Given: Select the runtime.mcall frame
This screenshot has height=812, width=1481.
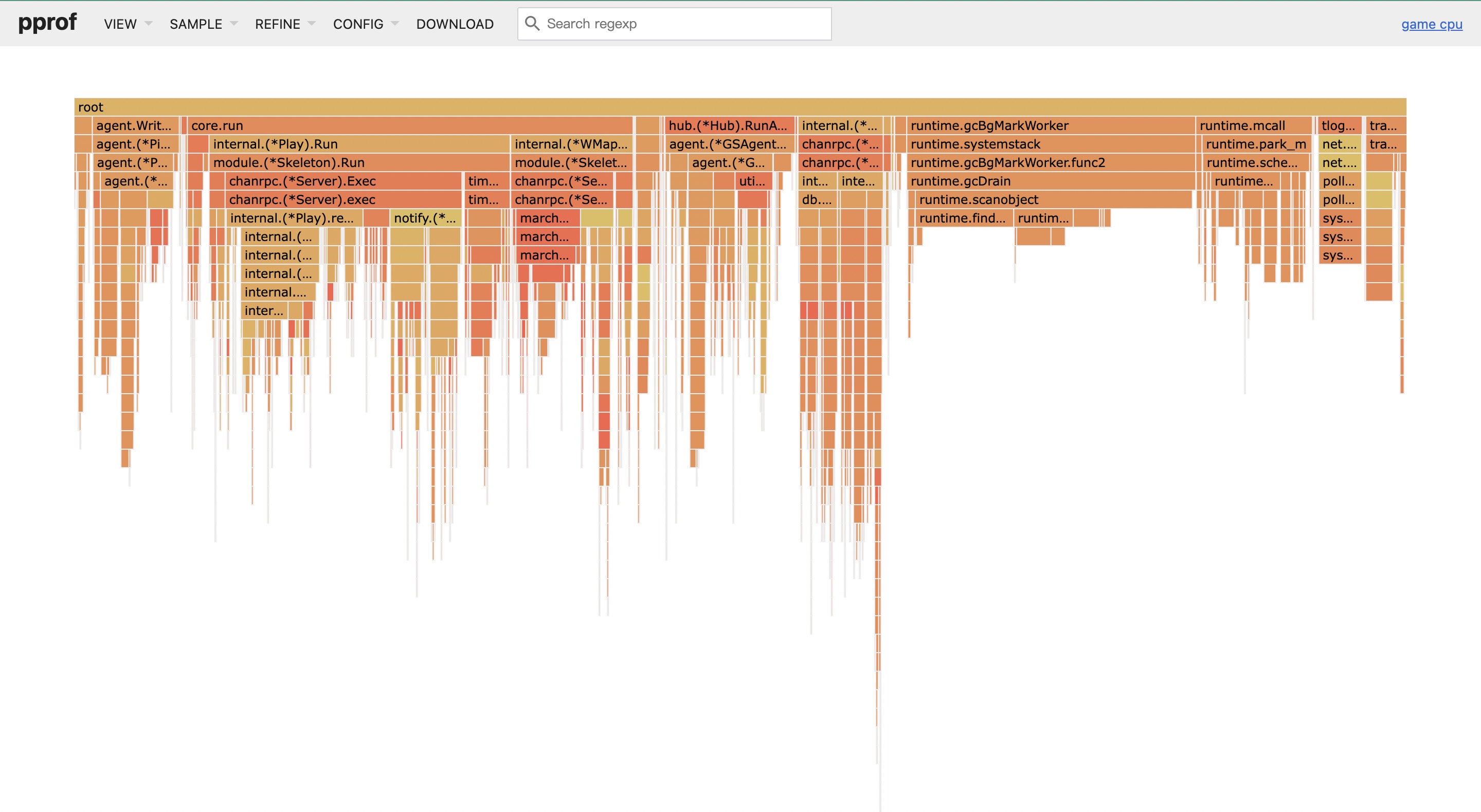Looking at the screenshot, I should [1253, 125].
